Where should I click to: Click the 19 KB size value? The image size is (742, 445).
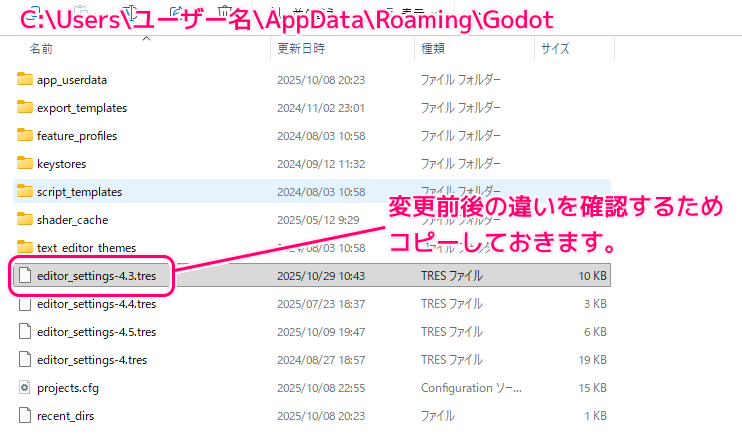coord(592,360)
